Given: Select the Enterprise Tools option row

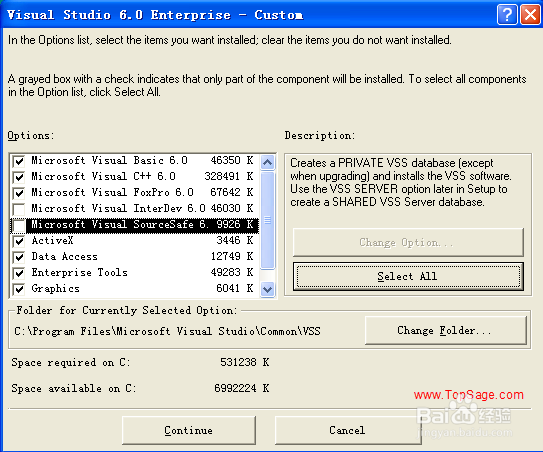Looking at the screenshot, I should point(135,273).
